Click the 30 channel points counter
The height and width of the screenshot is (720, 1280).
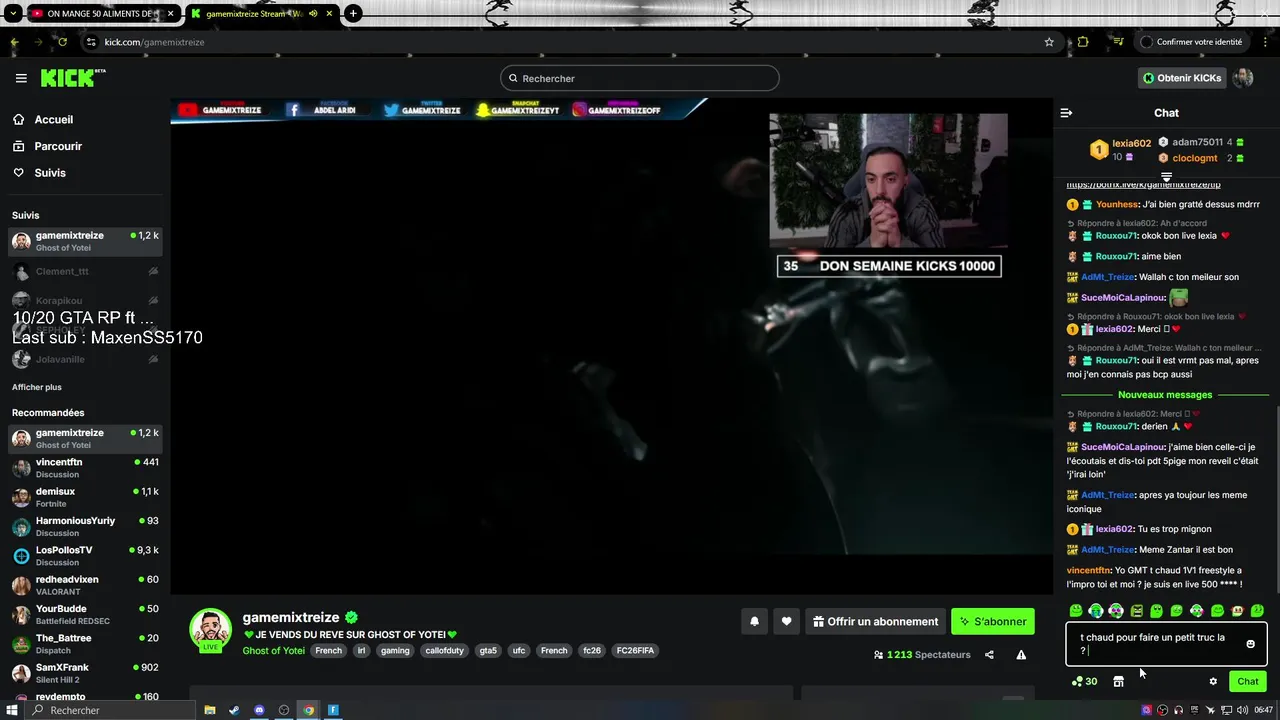coord(1084,682)
